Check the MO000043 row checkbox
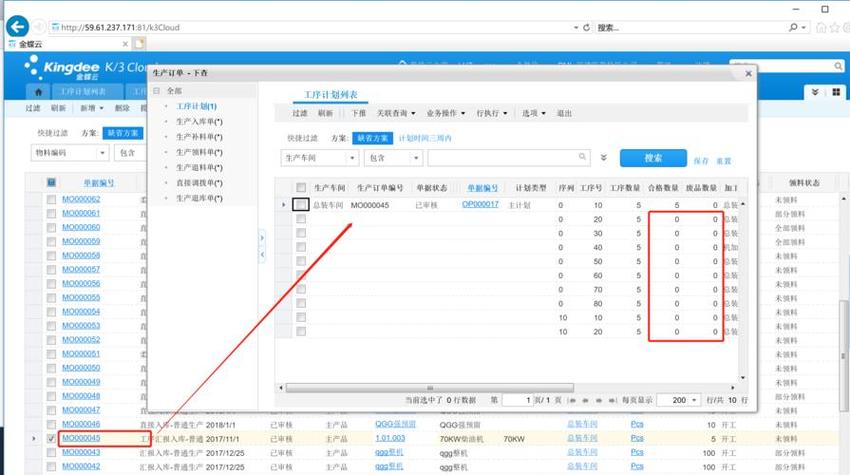The width and height of the screenshot is (850, 475). (51, 452)
